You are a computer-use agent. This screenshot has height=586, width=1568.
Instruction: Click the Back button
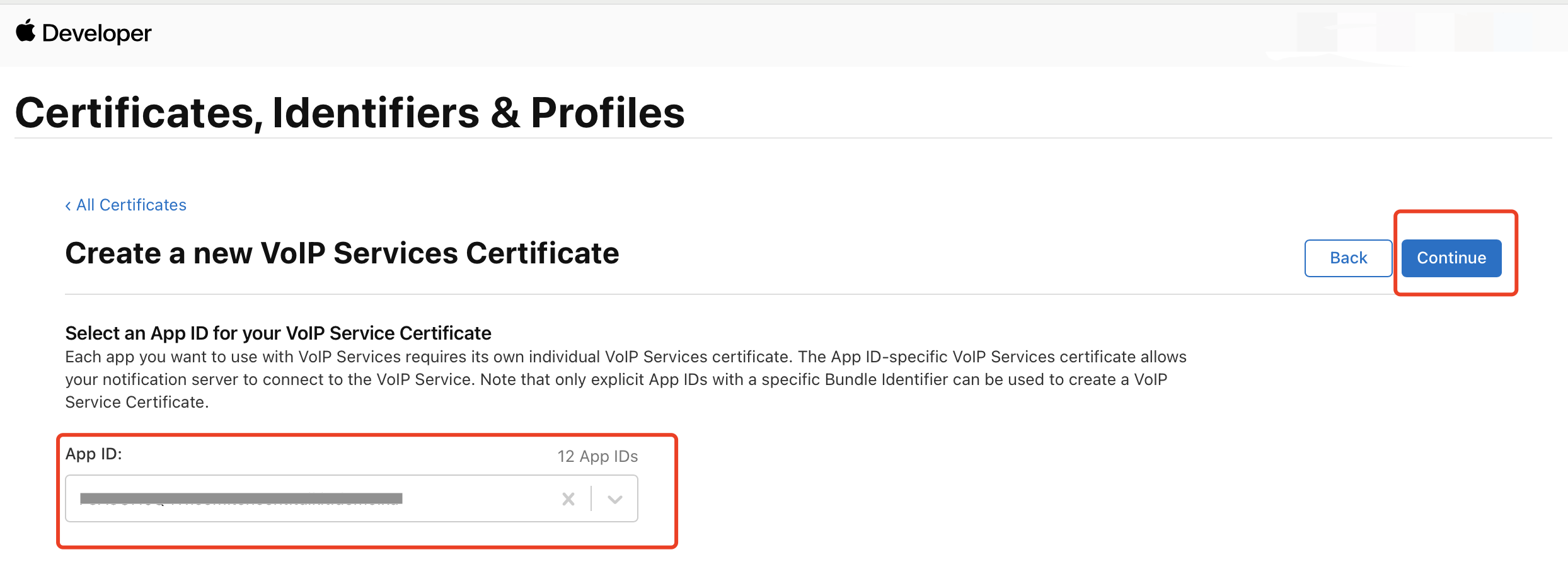1348,258
